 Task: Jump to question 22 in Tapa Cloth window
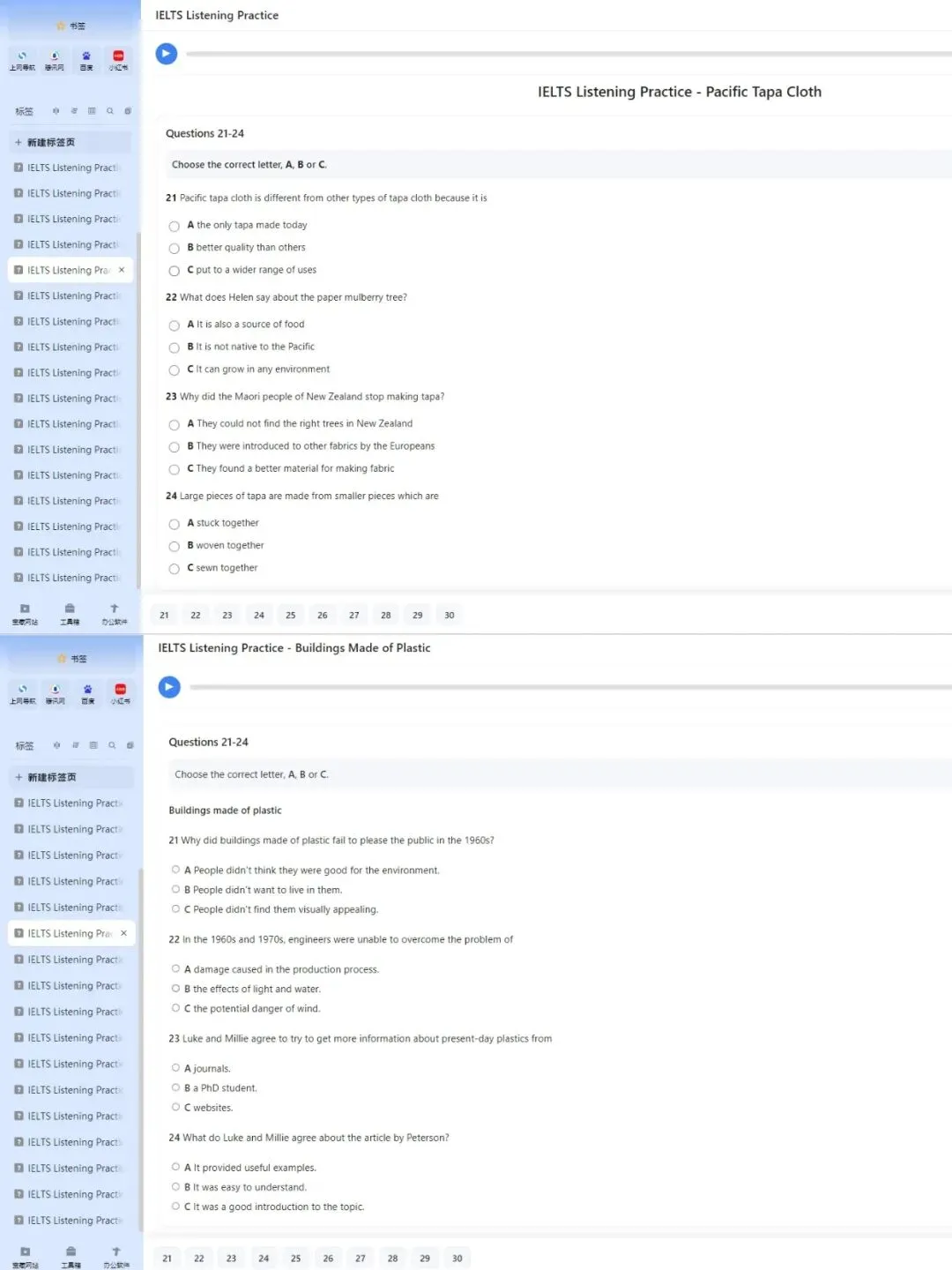pyautogui.click(x=196, y=615)
